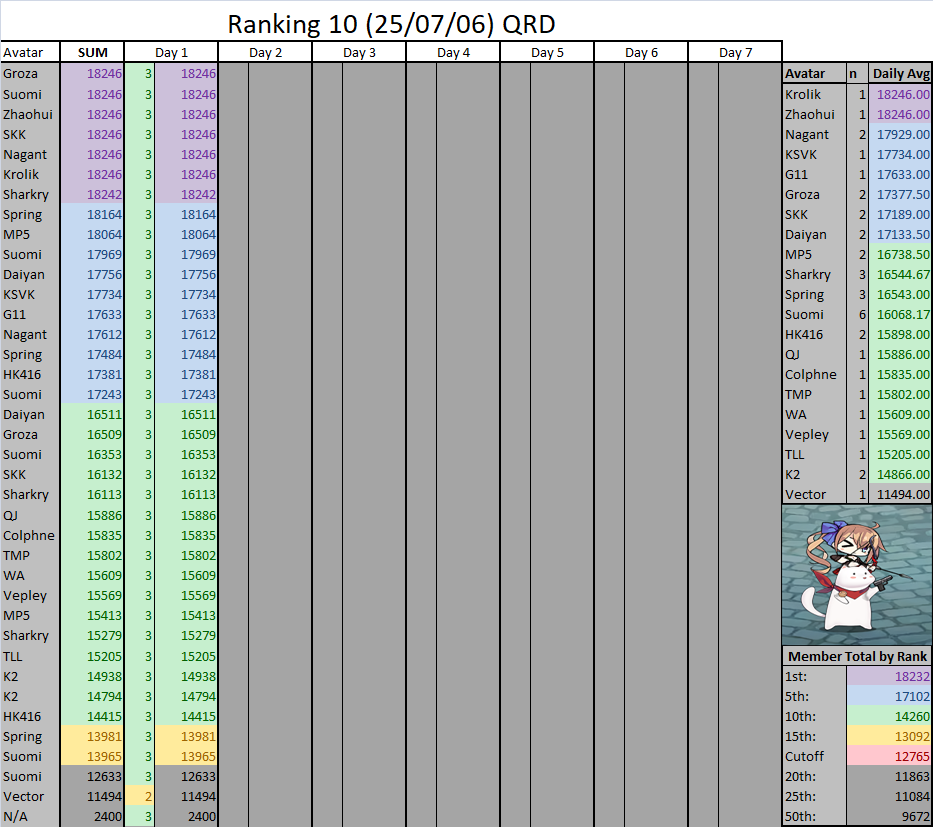
Task: Select the 25th rank total 11084
Action: pyautogui.click(x=889, y=796)
